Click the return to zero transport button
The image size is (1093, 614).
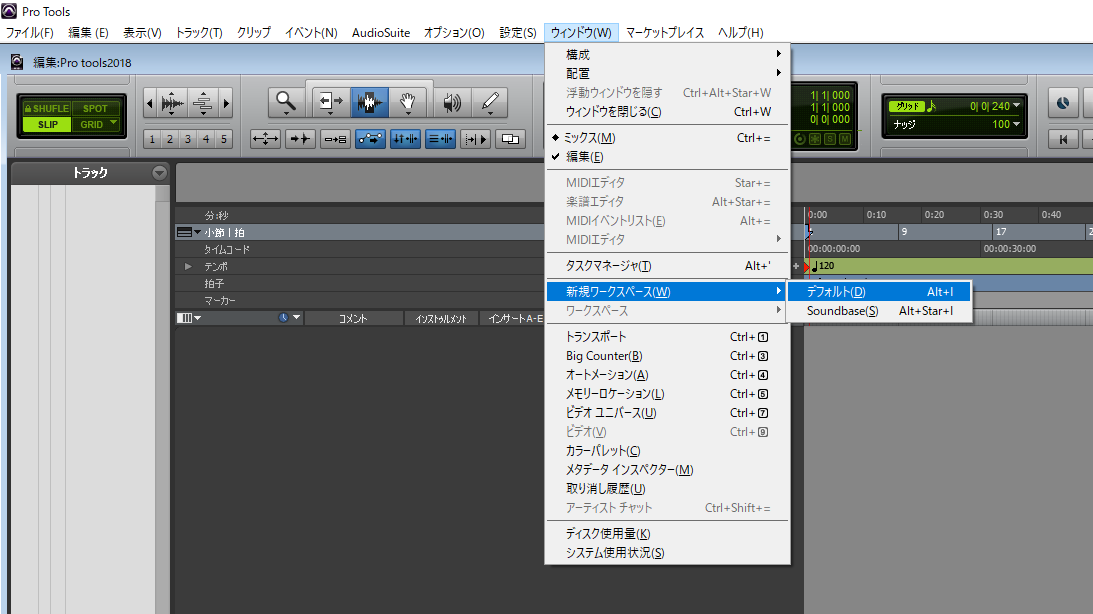[1063, 139]
